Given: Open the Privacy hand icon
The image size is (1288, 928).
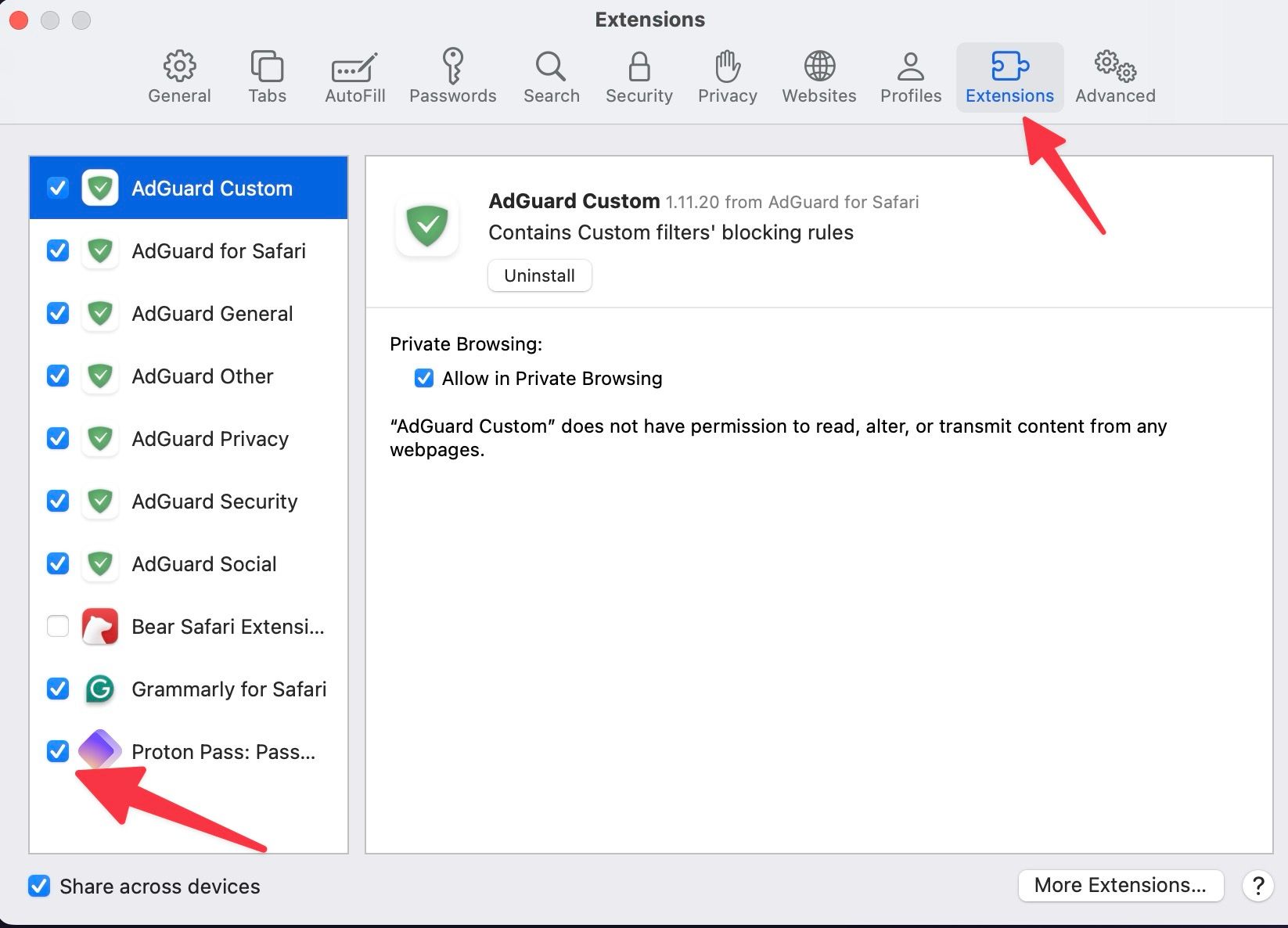Looking at the screenshot, I should pyautogui.click(x=728, y=67).
